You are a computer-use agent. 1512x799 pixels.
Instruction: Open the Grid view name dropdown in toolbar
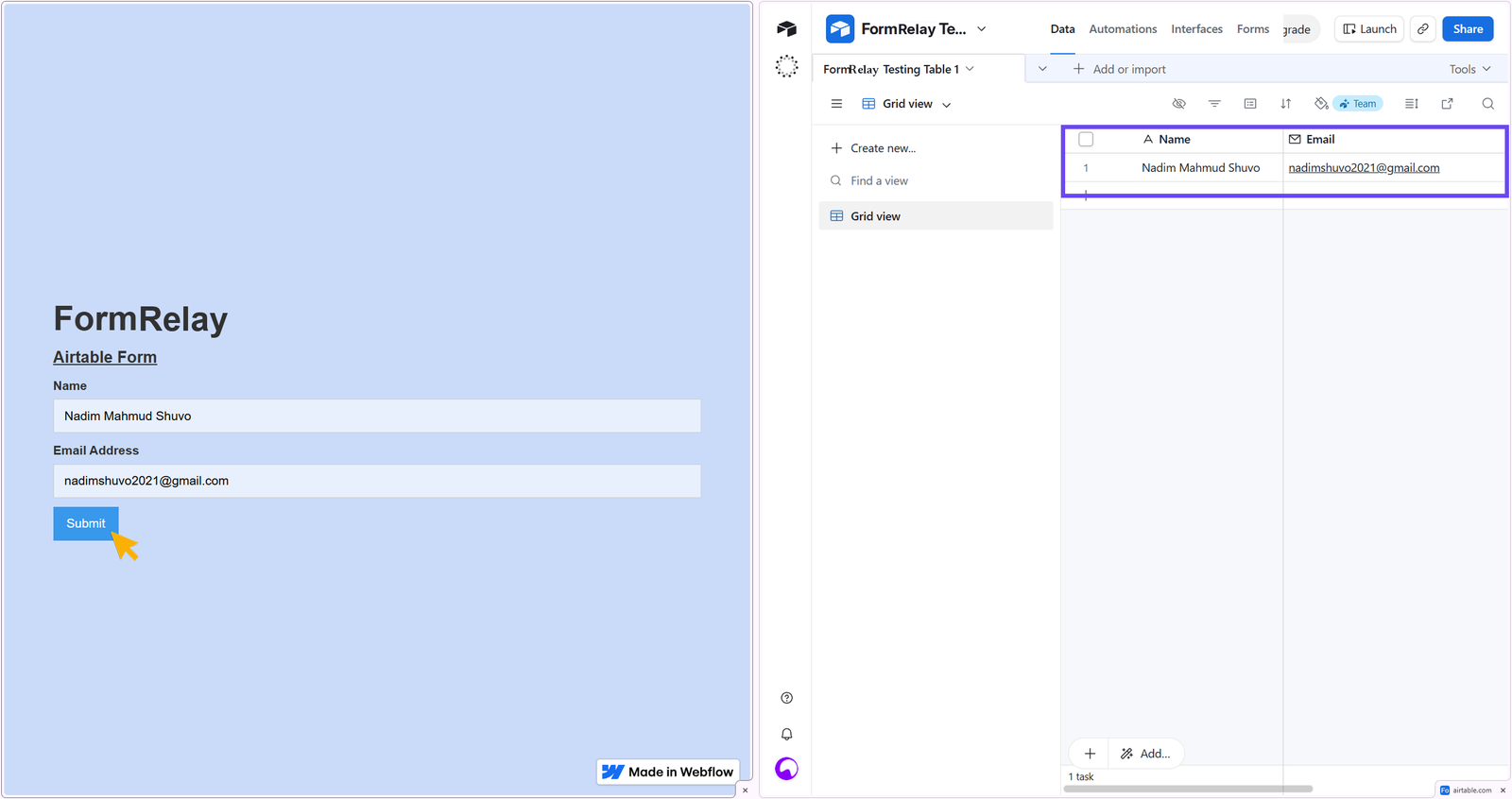(907, 104)
